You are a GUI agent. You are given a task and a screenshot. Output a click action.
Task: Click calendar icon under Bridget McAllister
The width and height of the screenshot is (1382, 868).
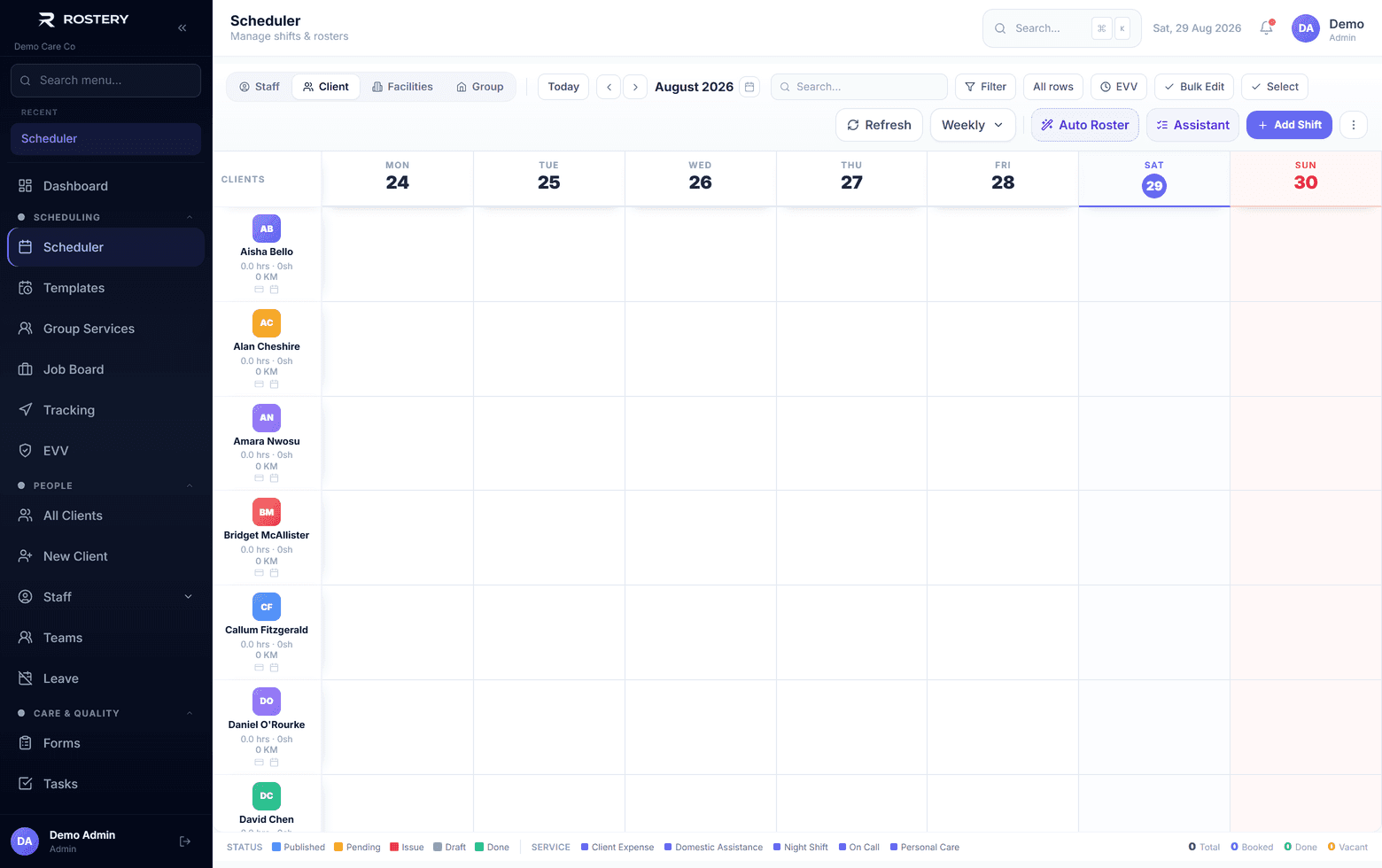pyautogui.click(x=274, y=573)
